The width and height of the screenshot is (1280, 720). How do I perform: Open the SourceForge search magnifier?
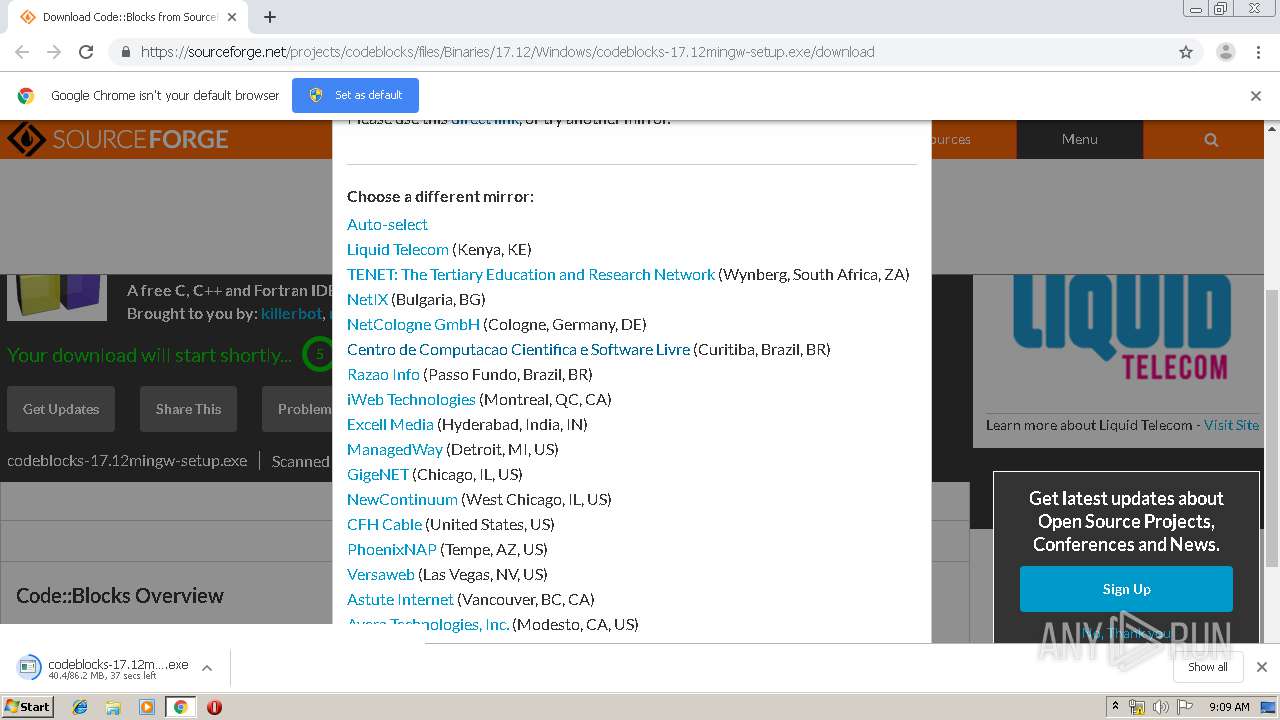[1211, 139]
